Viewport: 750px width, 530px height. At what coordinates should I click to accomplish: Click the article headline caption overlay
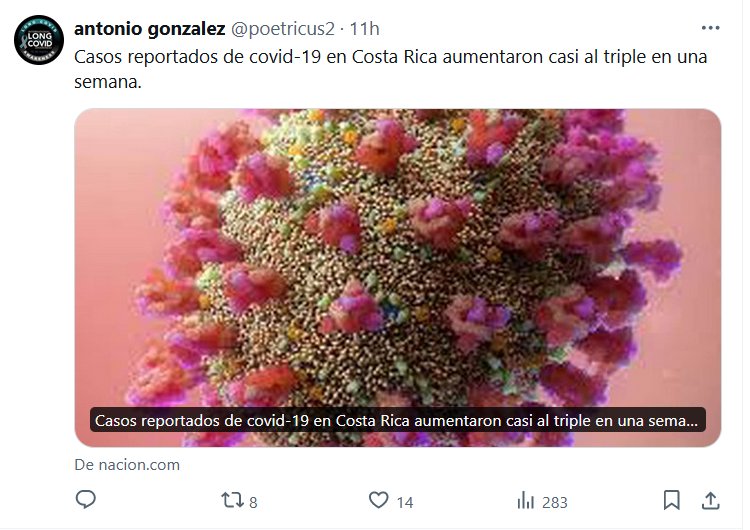397,420
